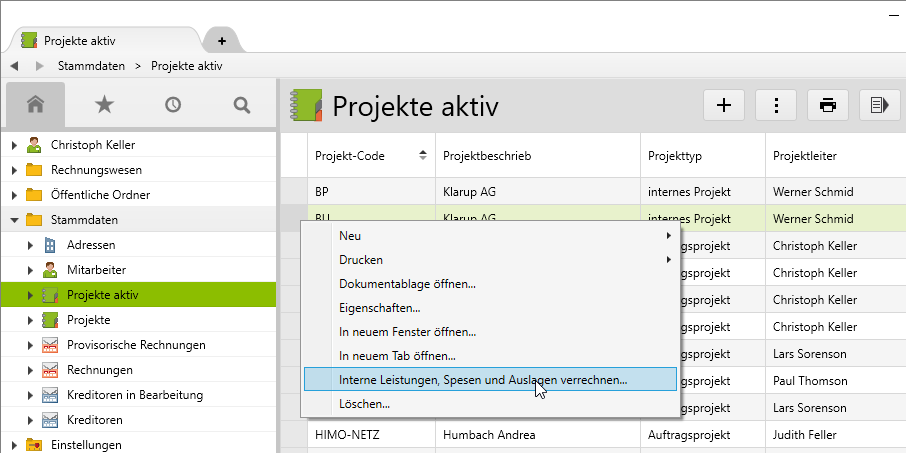Collapse the Stammdaten tree folder
The image size is (906, 453).
(14, 220)
